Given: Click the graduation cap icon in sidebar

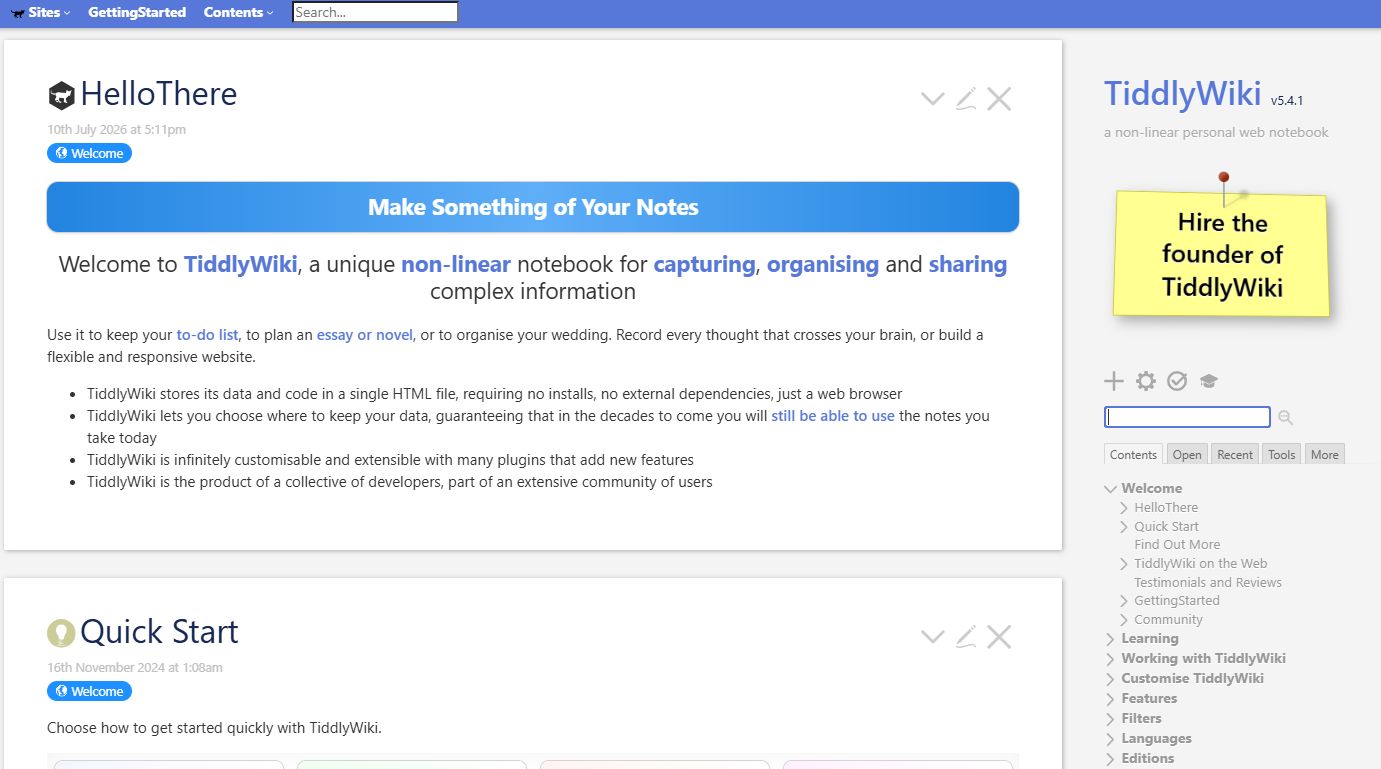Looking at the screenshot, I should [x=1209, y=381].
